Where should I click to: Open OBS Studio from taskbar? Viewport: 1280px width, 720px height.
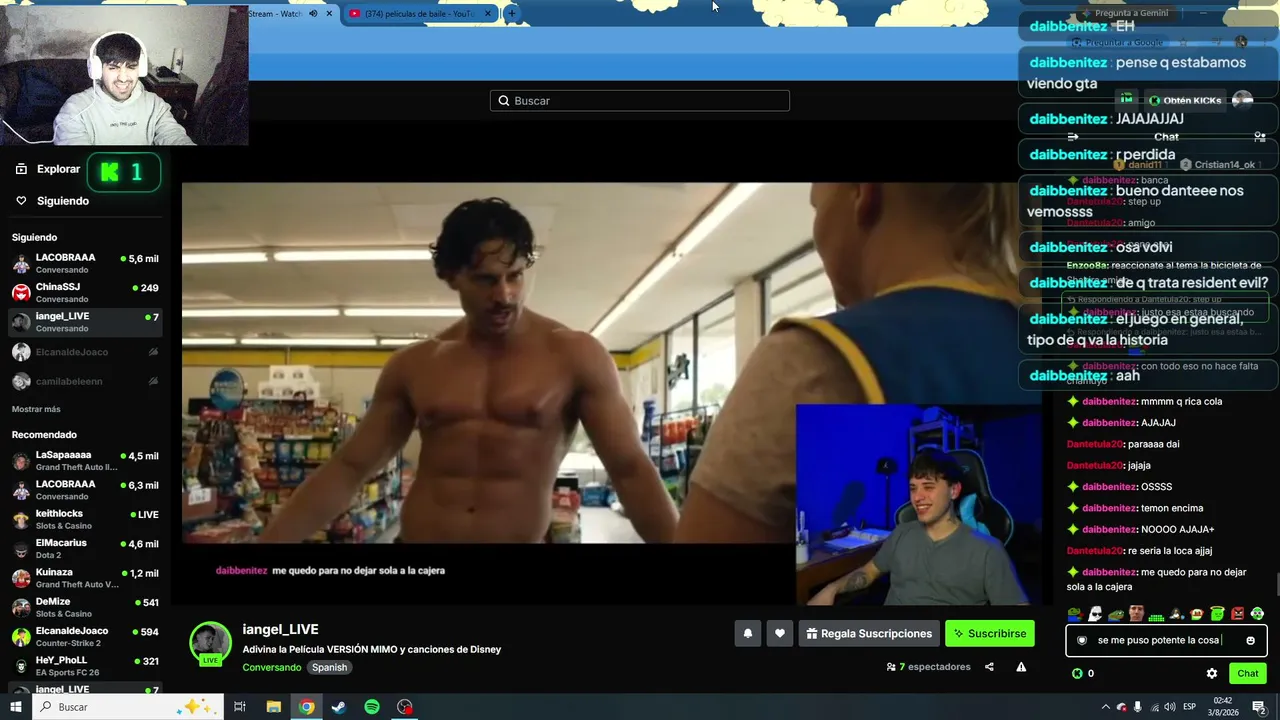pos(405,707)
